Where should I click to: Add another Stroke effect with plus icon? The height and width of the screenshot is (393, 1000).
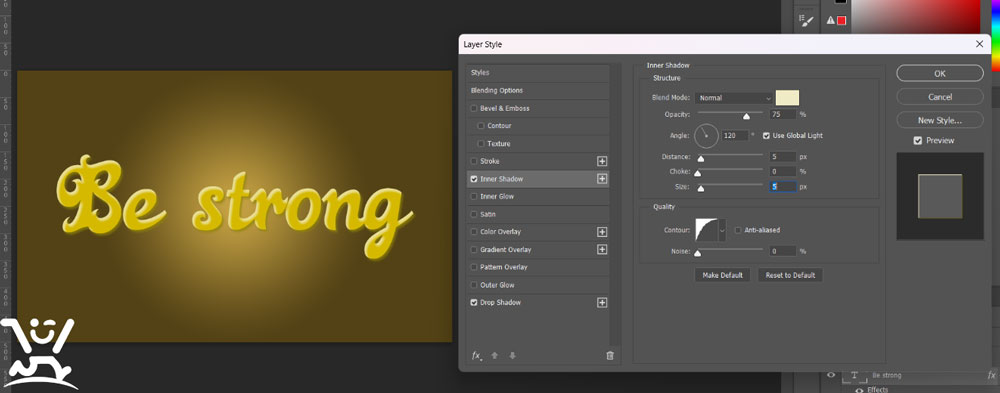[x=601, y=161]
